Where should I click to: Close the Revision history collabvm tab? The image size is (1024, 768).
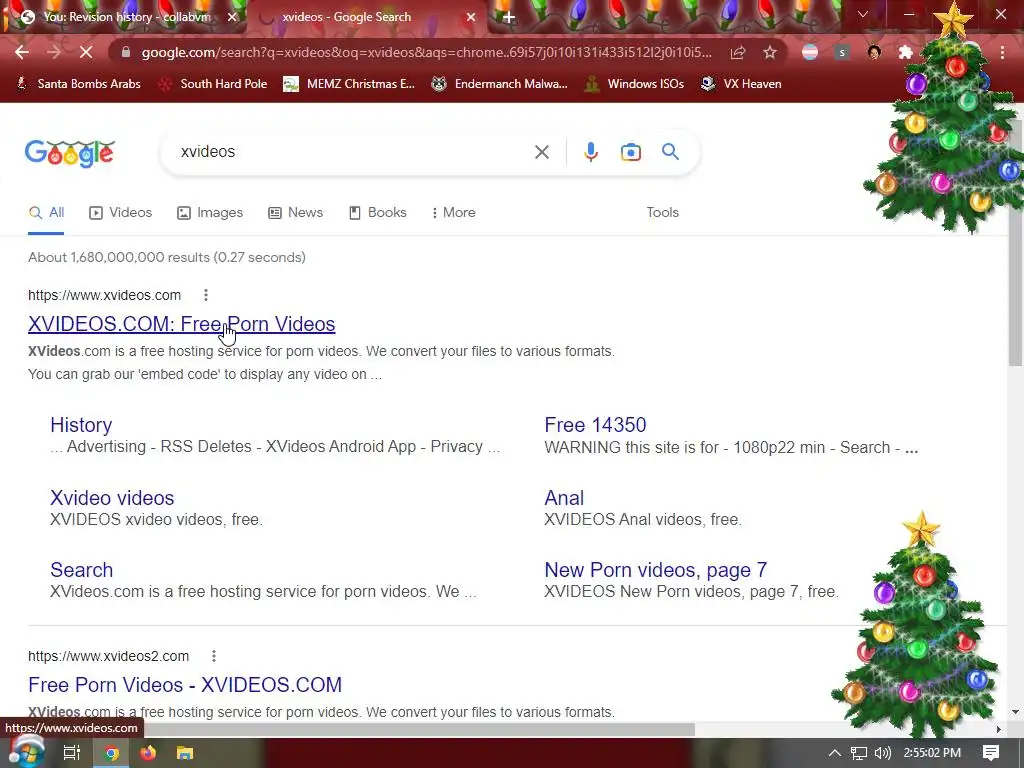(x=232, y=18)
